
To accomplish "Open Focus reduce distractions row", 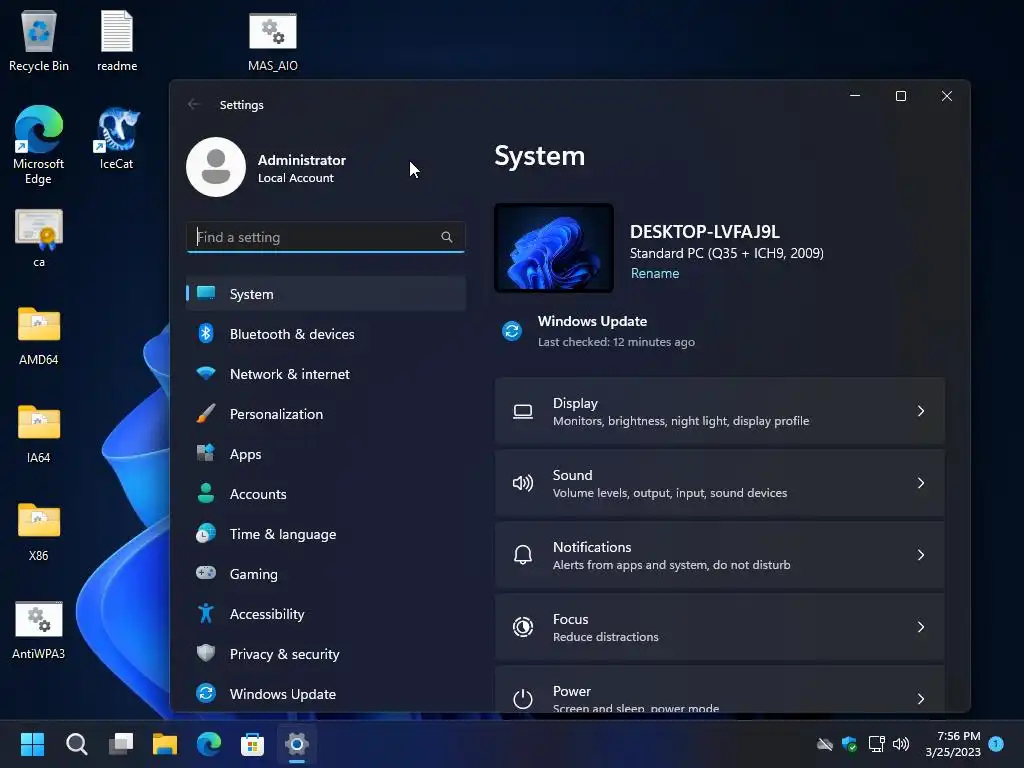I will click(720, 627).
